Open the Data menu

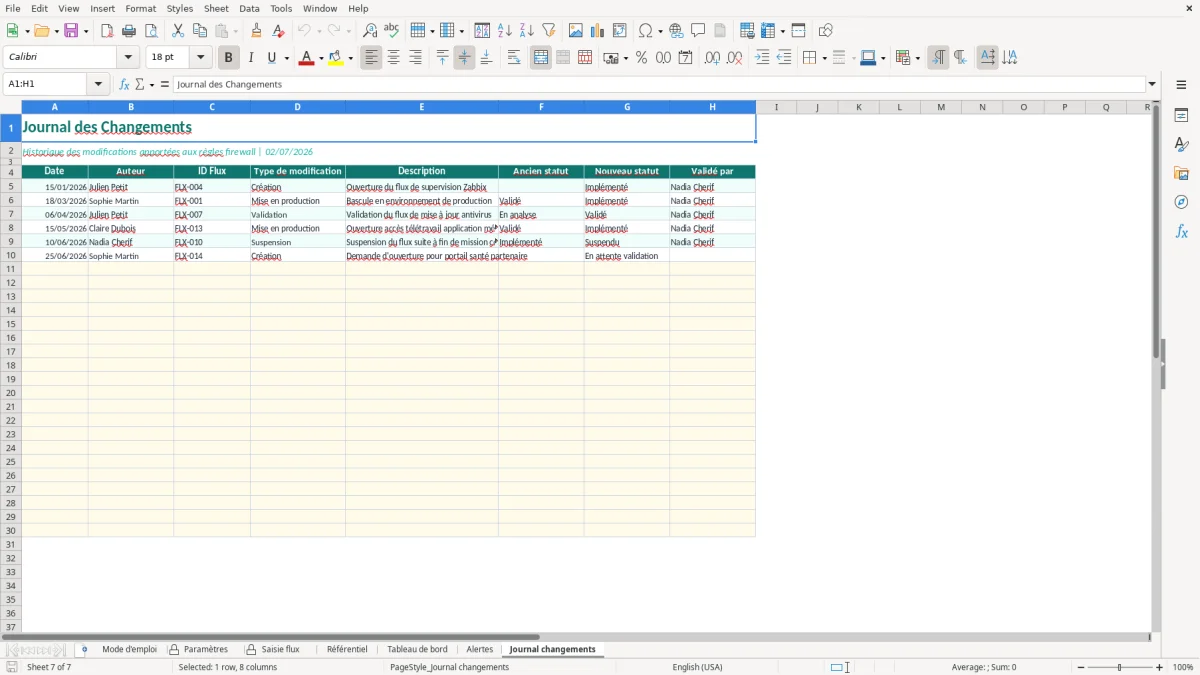(249, 8)
